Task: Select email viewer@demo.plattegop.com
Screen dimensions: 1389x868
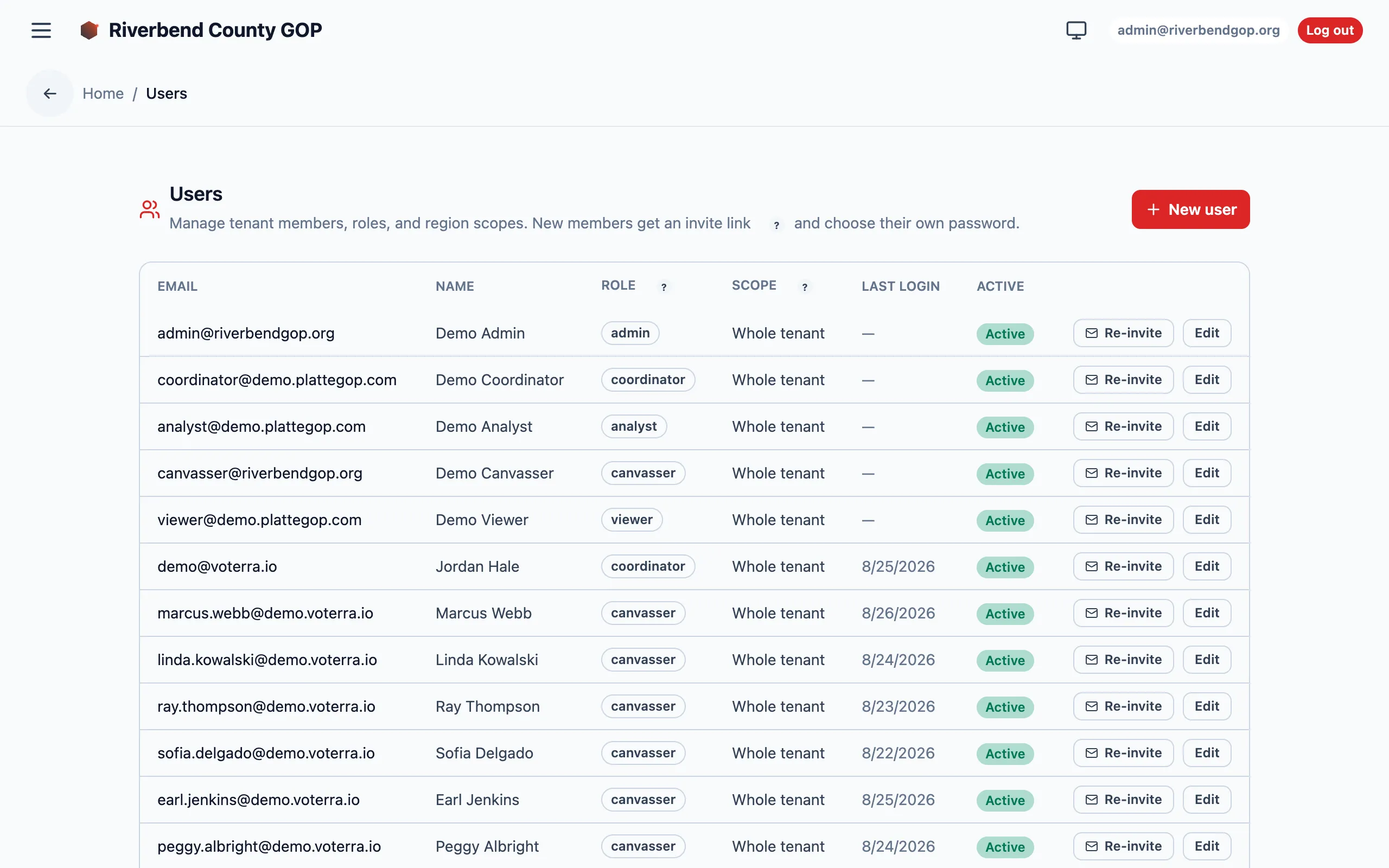Action: click(x=259, y=520)
